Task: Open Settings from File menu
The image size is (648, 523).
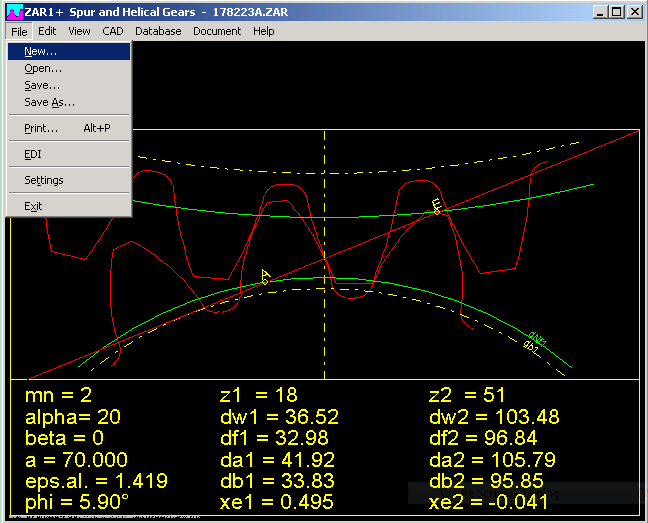Action: pyautogui.click(x=69, y=180)
